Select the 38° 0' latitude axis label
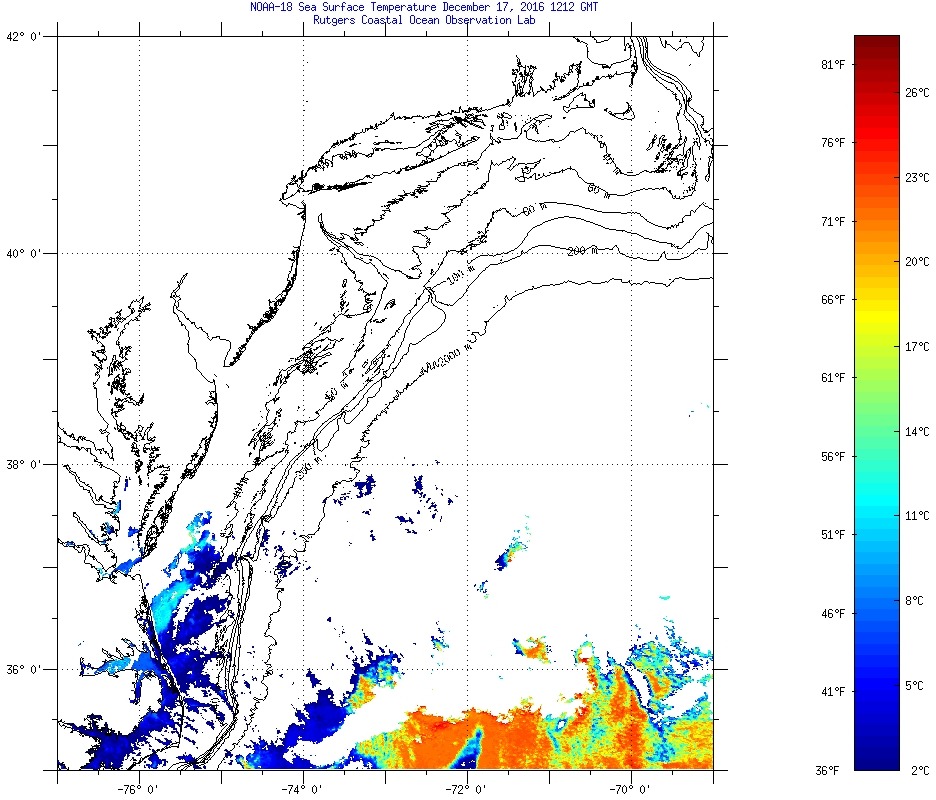This screenshot has height=800, width=936. tap(21, 465)
